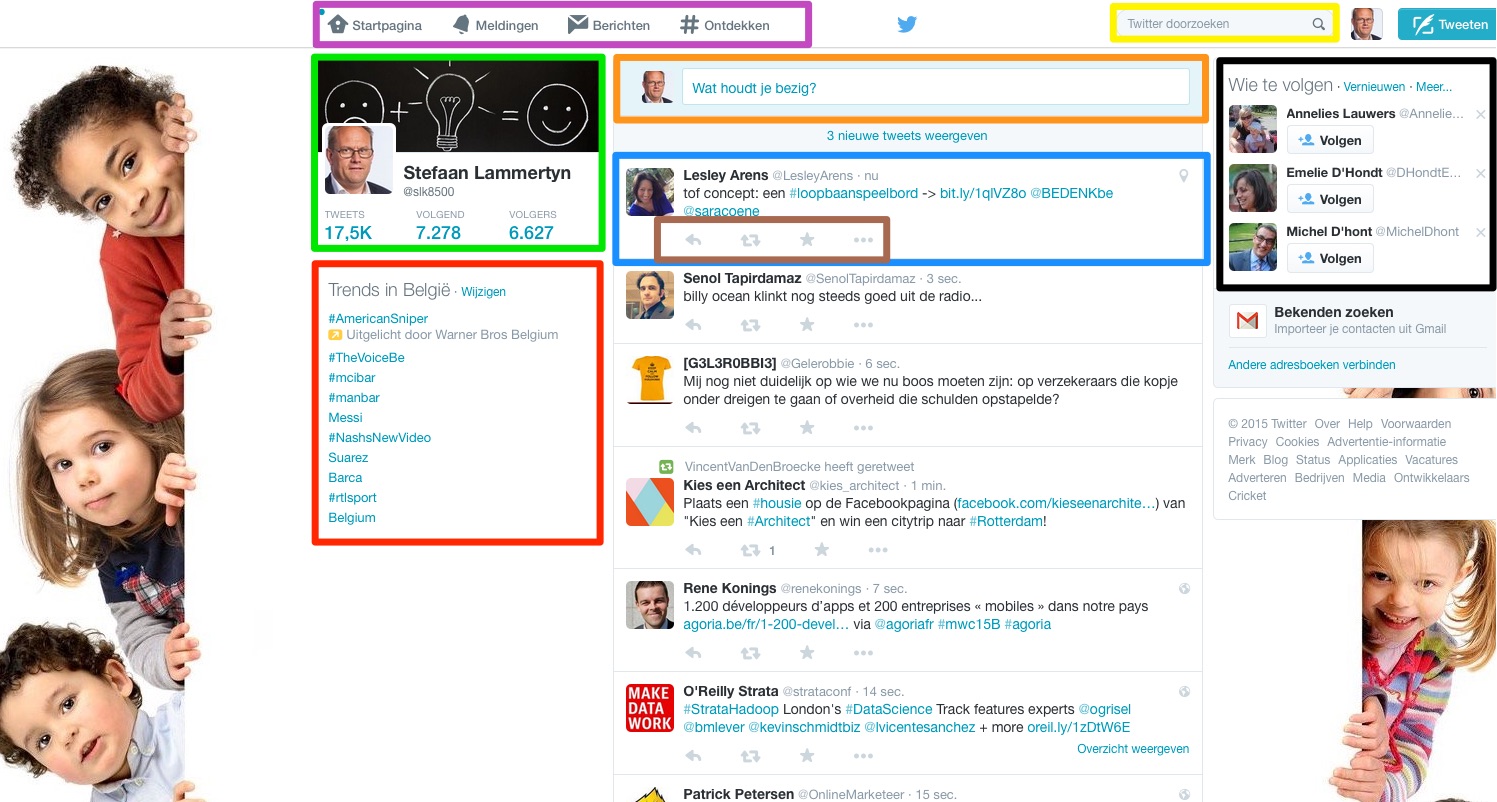
Task: Follow Michel D'hont via Volgen
Action: [x=1330, y=258]
